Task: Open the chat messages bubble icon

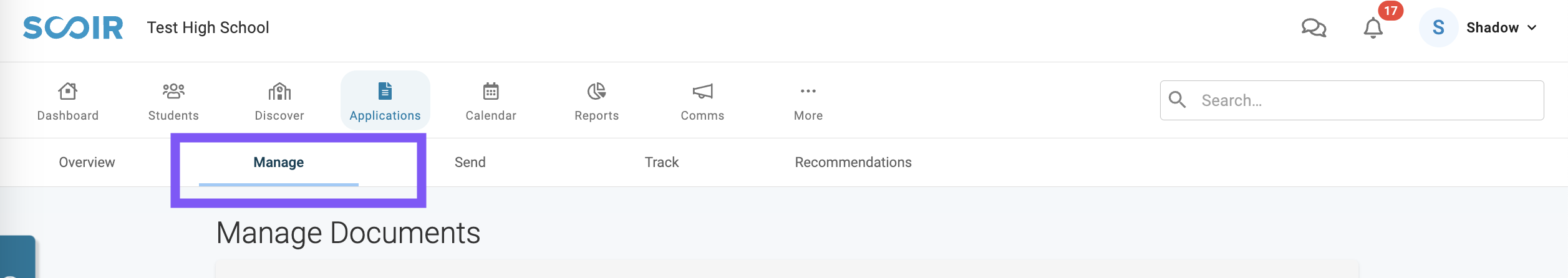Action: pos(1314,28)
